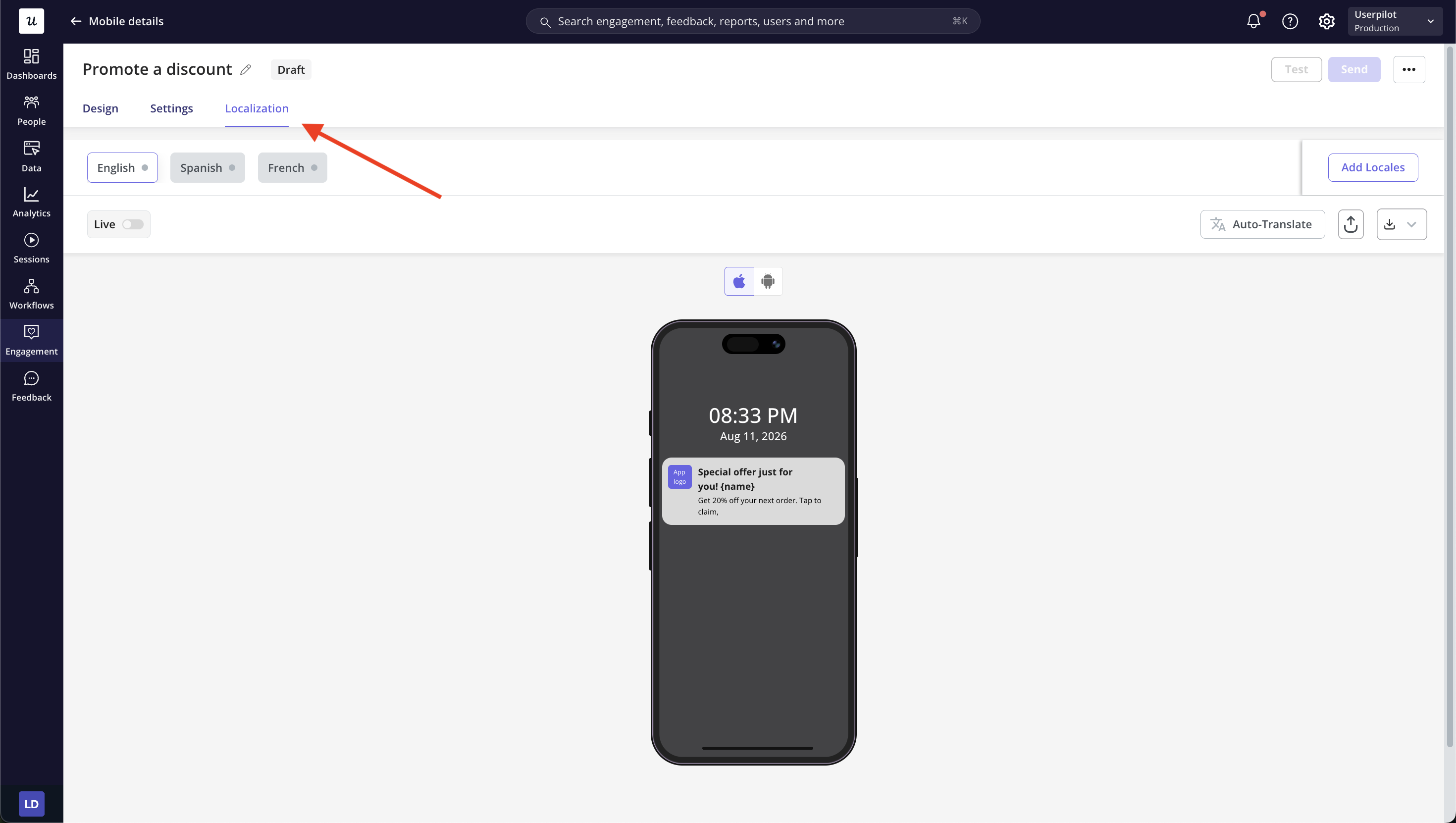Go to Workflows in the sidebar

(31, 295)
